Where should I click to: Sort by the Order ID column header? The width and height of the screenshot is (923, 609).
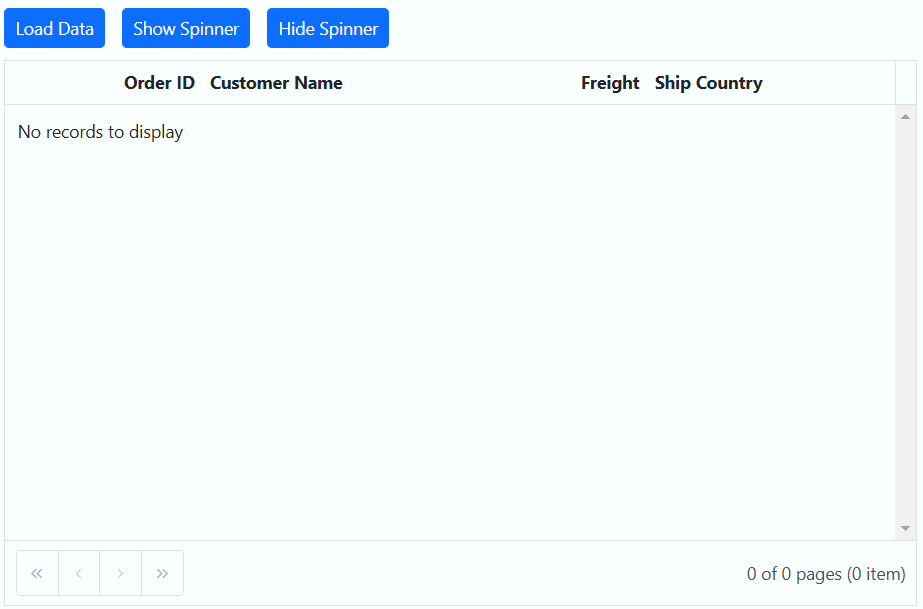pos(159,83)
